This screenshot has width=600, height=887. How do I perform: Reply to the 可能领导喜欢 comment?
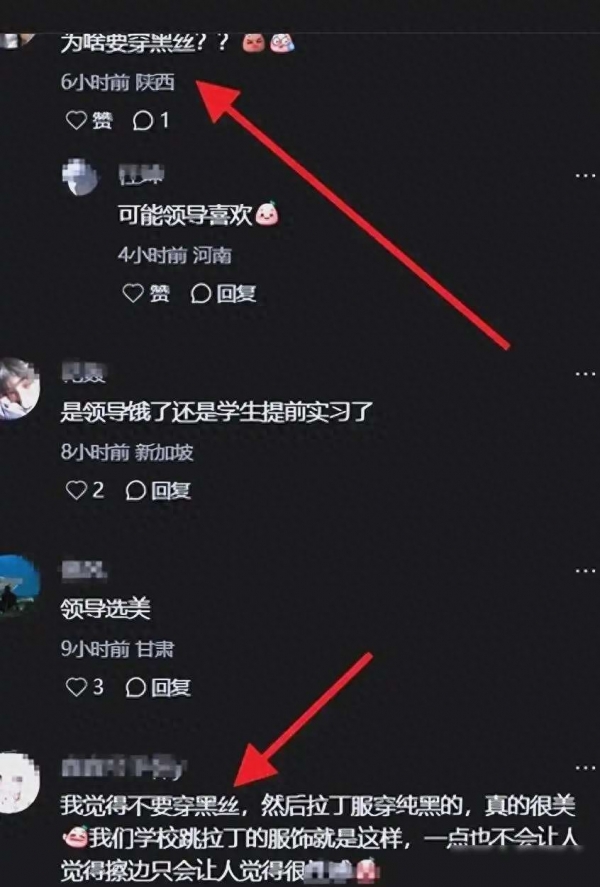[223, 294]
